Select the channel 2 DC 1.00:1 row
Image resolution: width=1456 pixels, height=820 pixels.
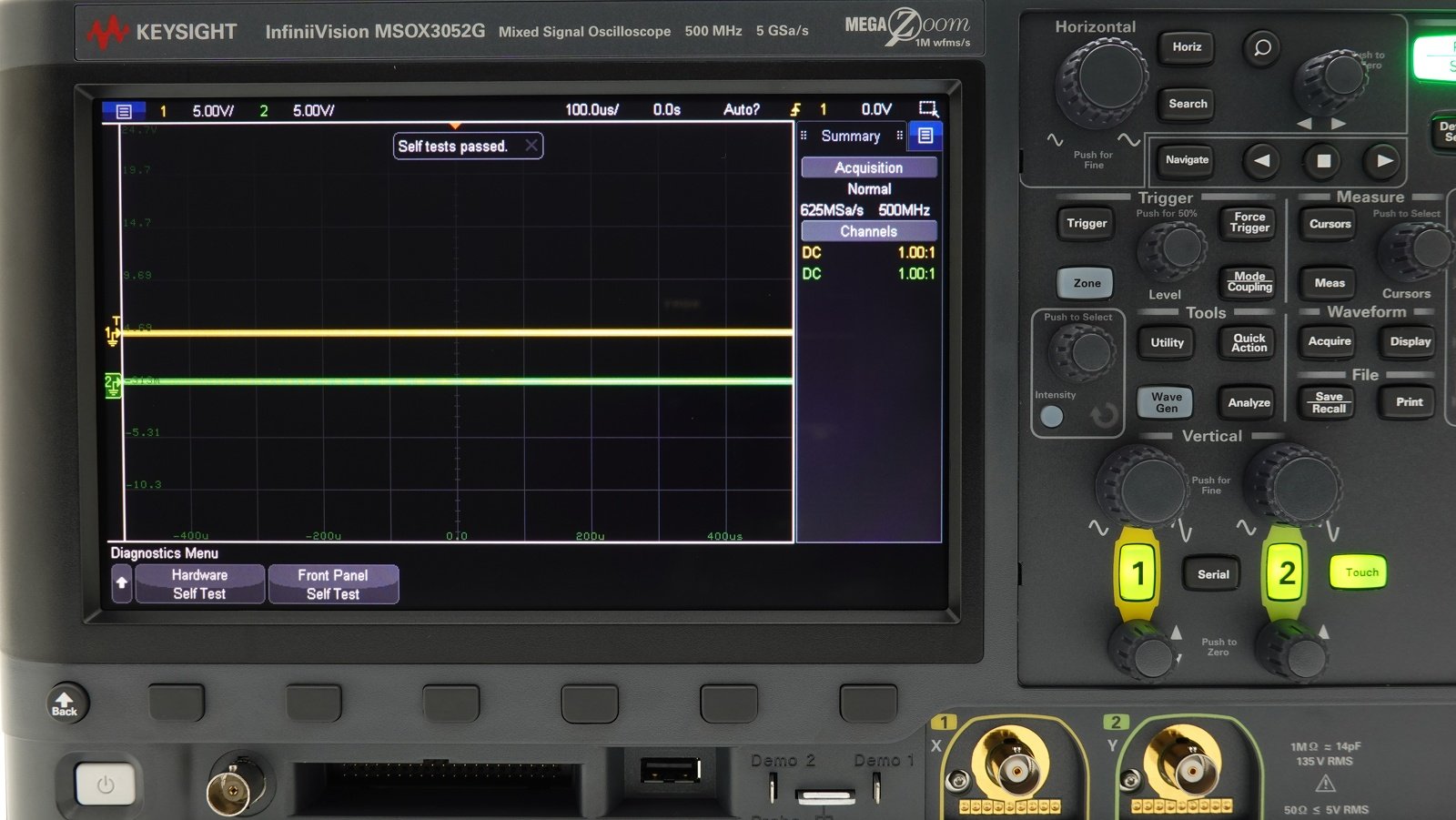pyautogui.click(x=869, y=273)
